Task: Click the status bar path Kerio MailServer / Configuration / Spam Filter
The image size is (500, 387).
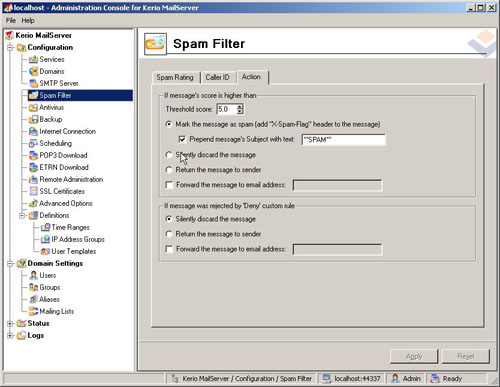Action: tap(247, 379)
